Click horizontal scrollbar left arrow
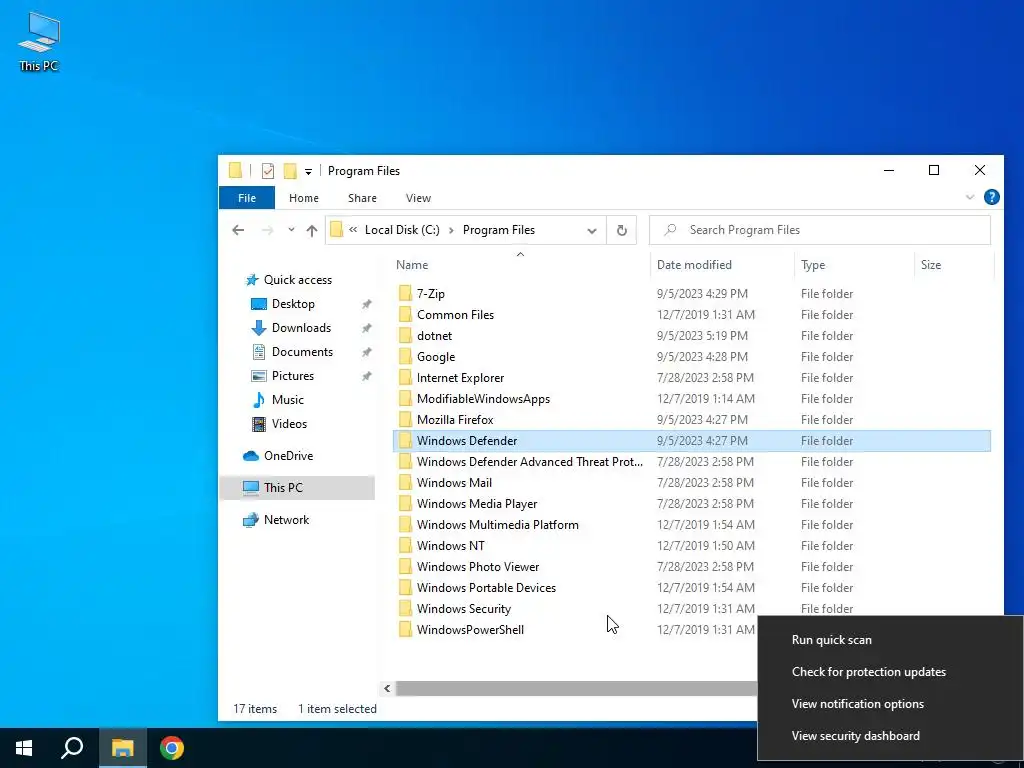The width and height of the screenshot is (1024, 768). tap(387, 688)
